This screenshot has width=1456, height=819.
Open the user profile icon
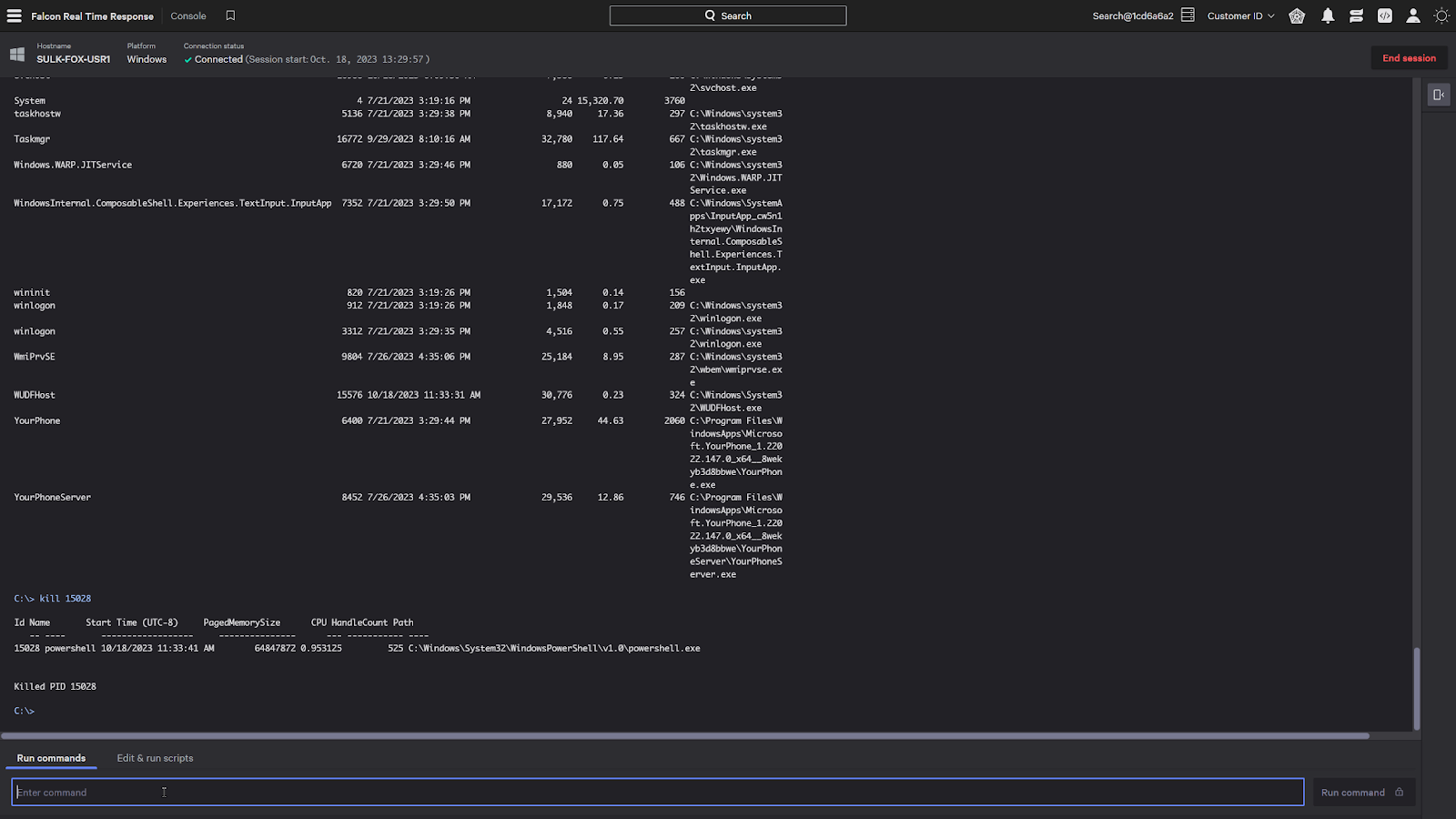(1413, 15)
